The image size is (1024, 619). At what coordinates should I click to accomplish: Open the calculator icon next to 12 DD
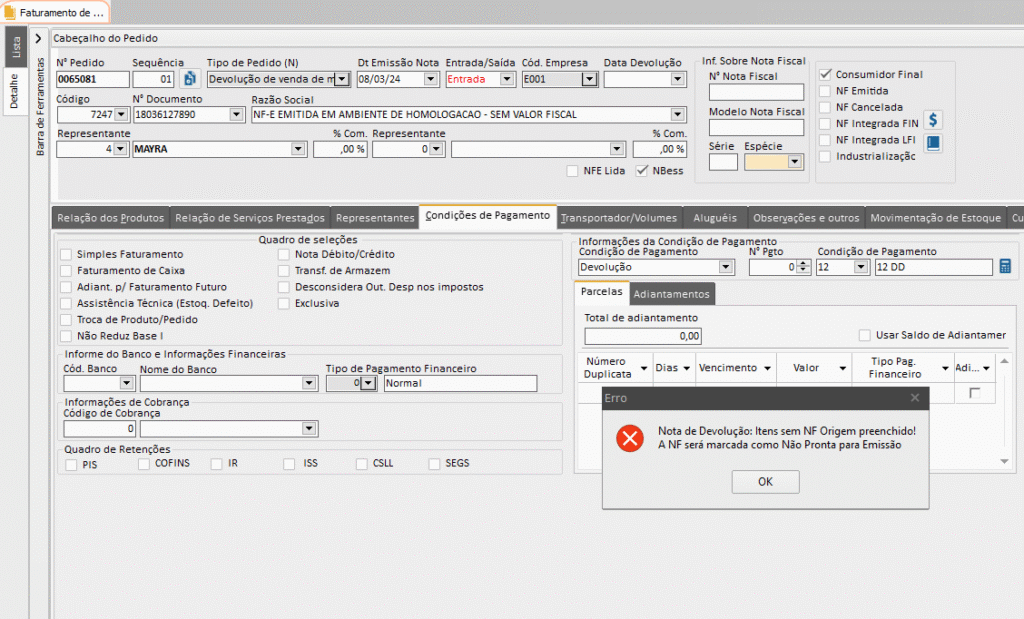point(1005,266)
